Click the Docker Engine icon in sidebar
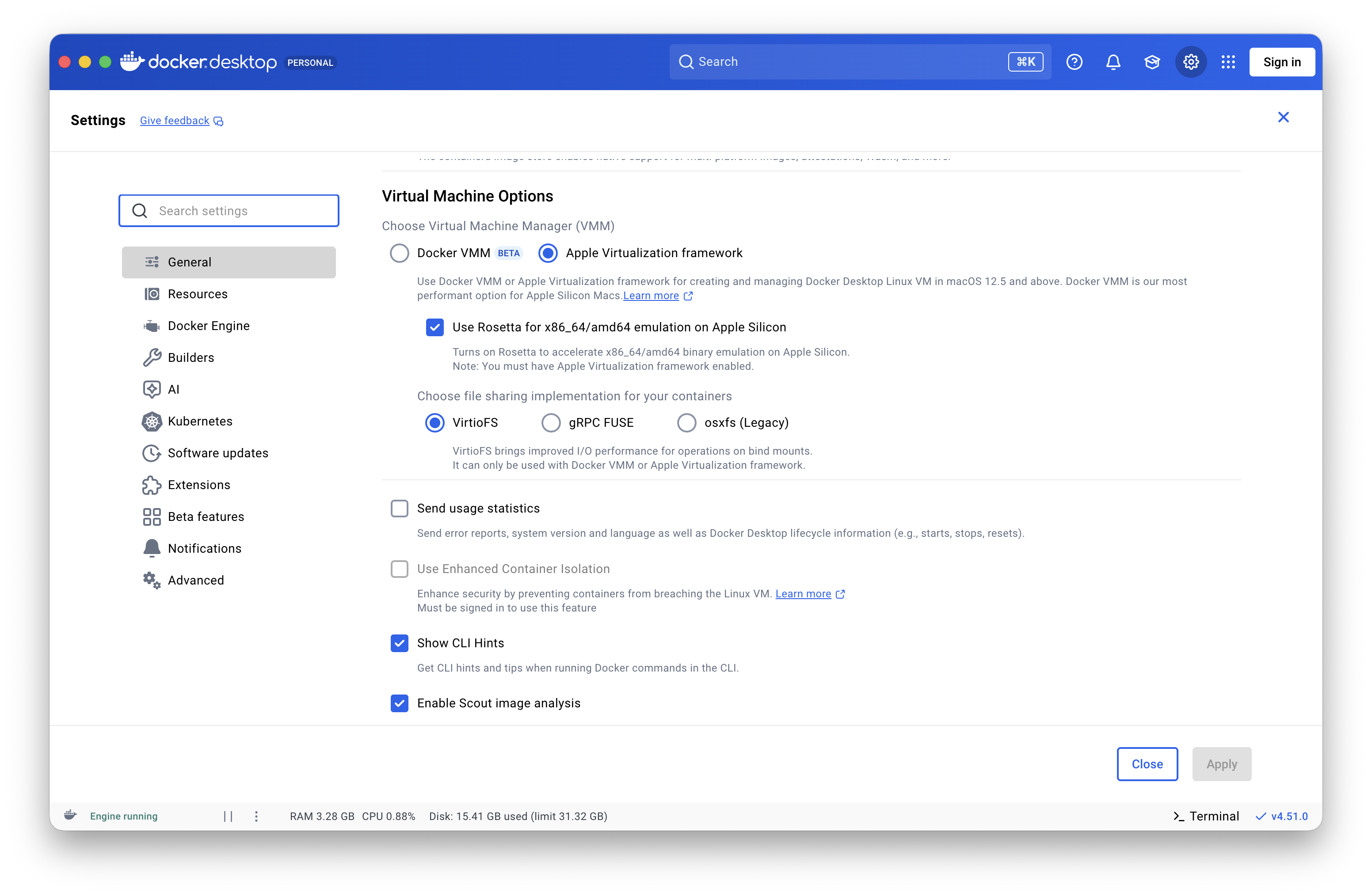The width and height of the screenshot is (1372, 896). click(x=152, y=326)
